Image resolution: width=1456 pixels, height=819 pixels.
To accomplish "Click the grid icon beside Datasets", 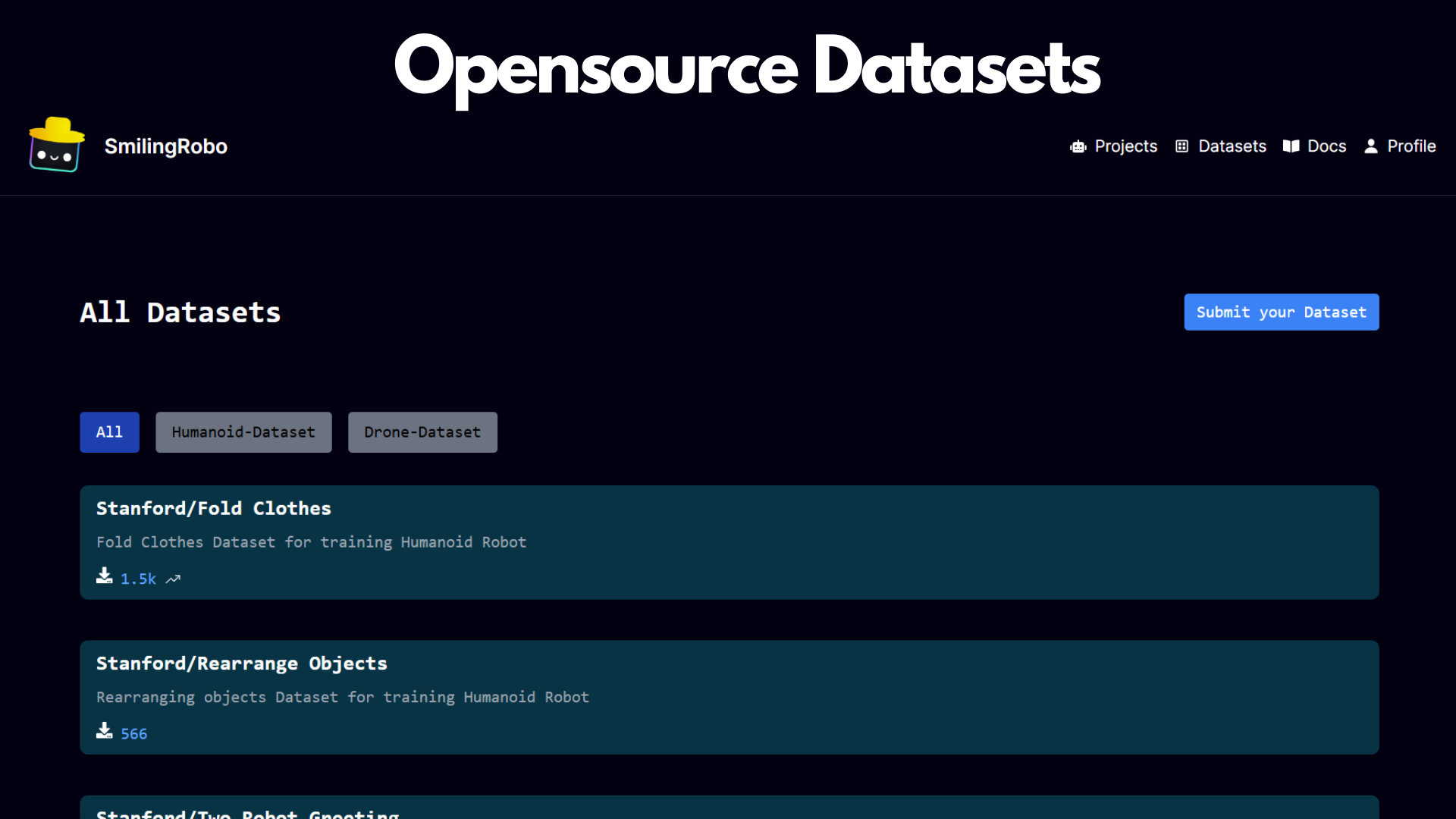I will (x=1181, y=146).
